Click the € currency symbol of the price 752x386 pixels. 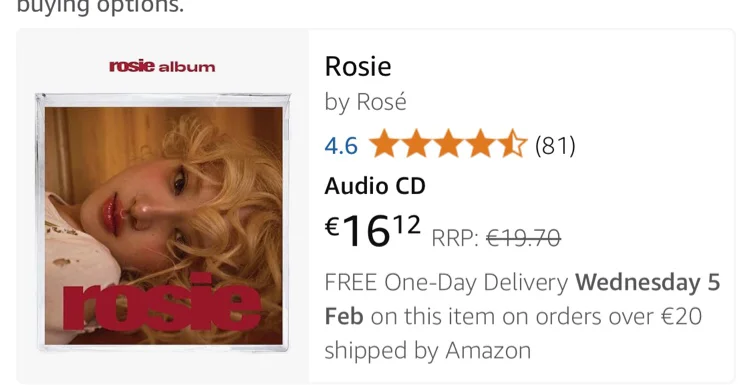pos(333,226)
